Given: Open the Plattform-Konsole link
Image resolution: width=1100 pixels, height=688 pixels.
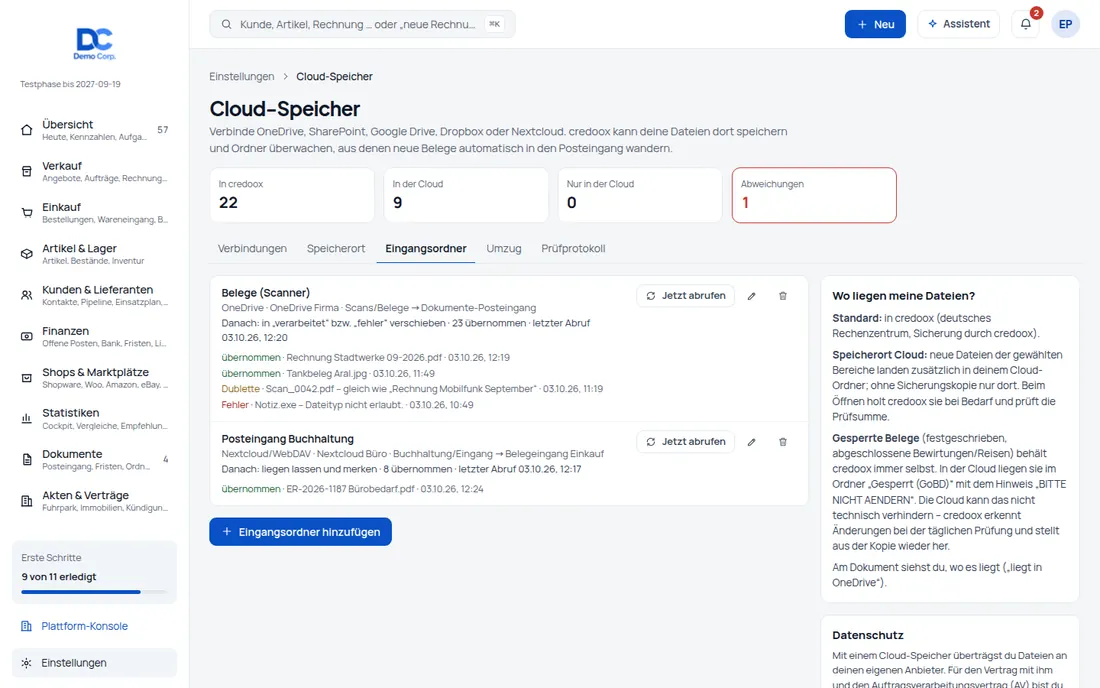Looking at the screenshot, I should (84, 626).
